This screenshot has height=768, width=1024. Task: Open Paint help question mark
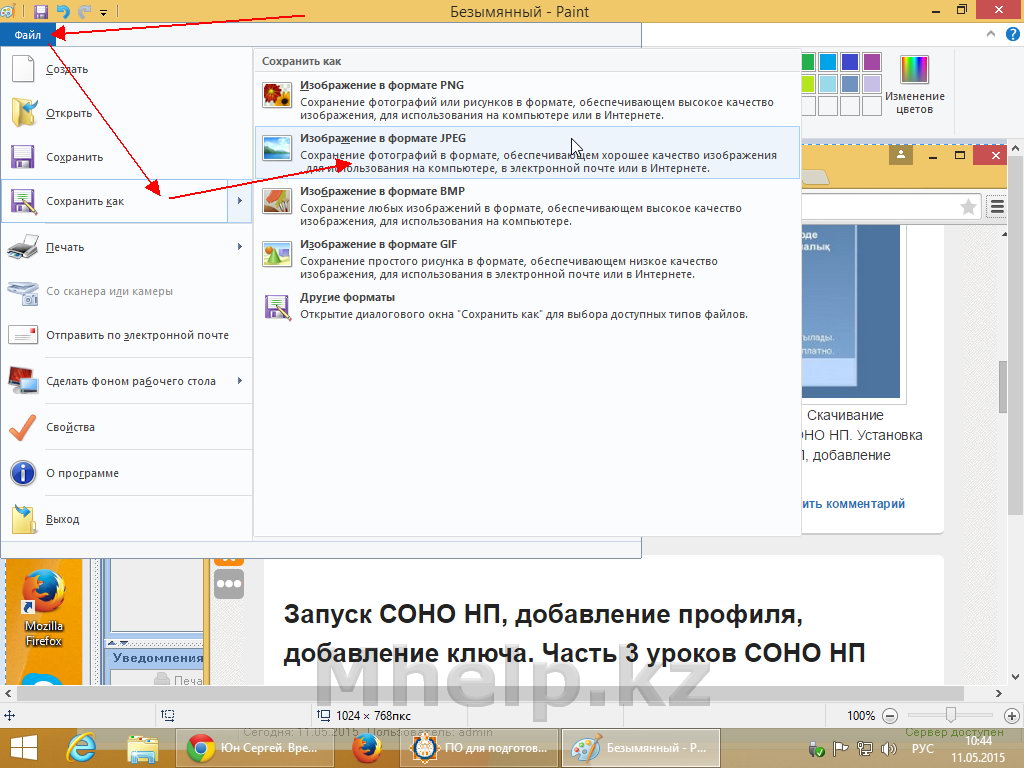[x=1012, y=35]
